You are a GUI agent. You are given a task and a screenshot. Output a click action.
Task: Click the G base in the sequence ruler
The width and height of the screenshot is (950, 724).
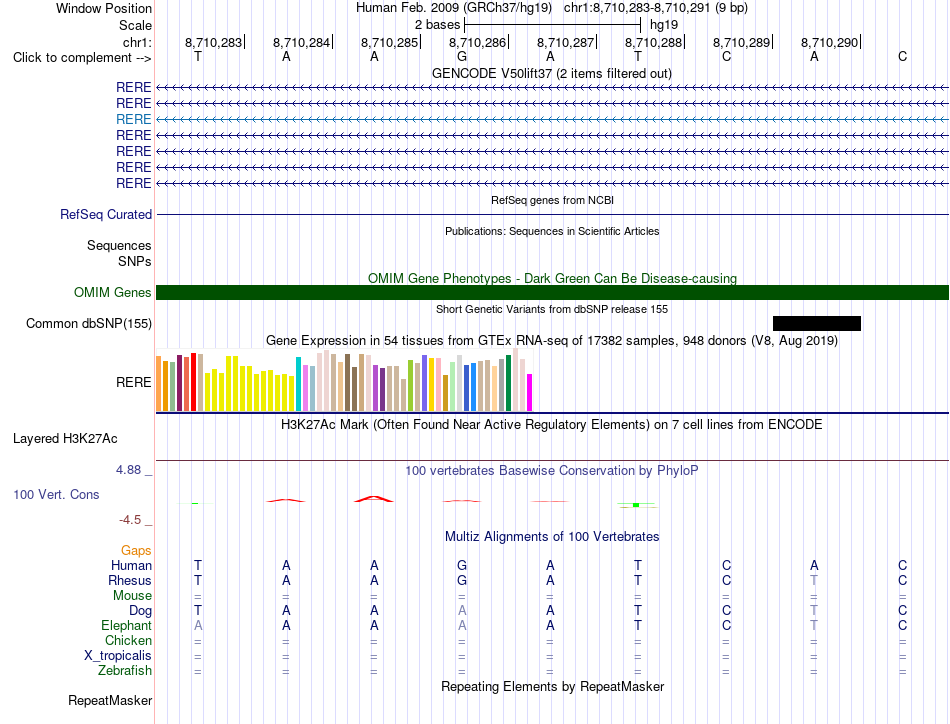click(x=462, y=56)
